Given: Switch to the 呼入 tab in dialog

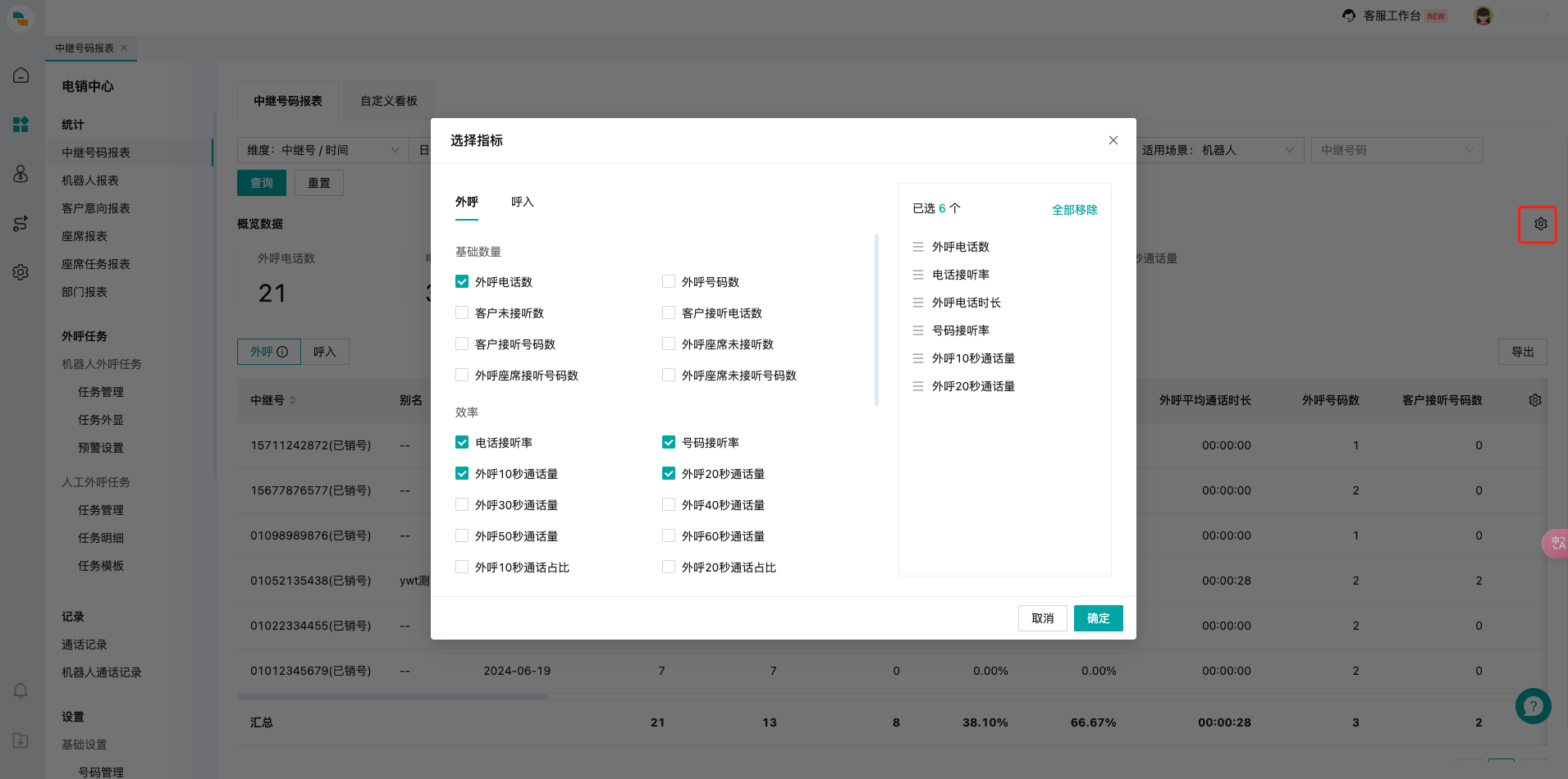Looking at the screenshot, I should click(523, 202).
